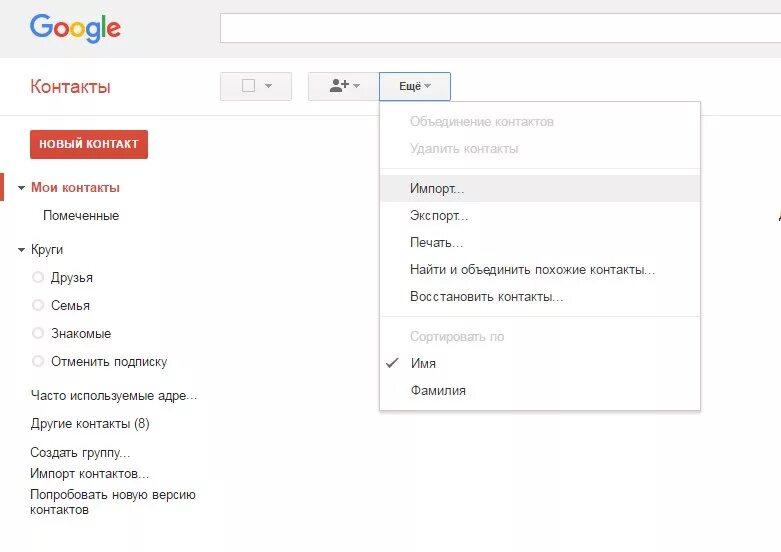781x552 pixels.
Task: Toggle the Ещё dropdown button
Action: [x=415, y=87]
